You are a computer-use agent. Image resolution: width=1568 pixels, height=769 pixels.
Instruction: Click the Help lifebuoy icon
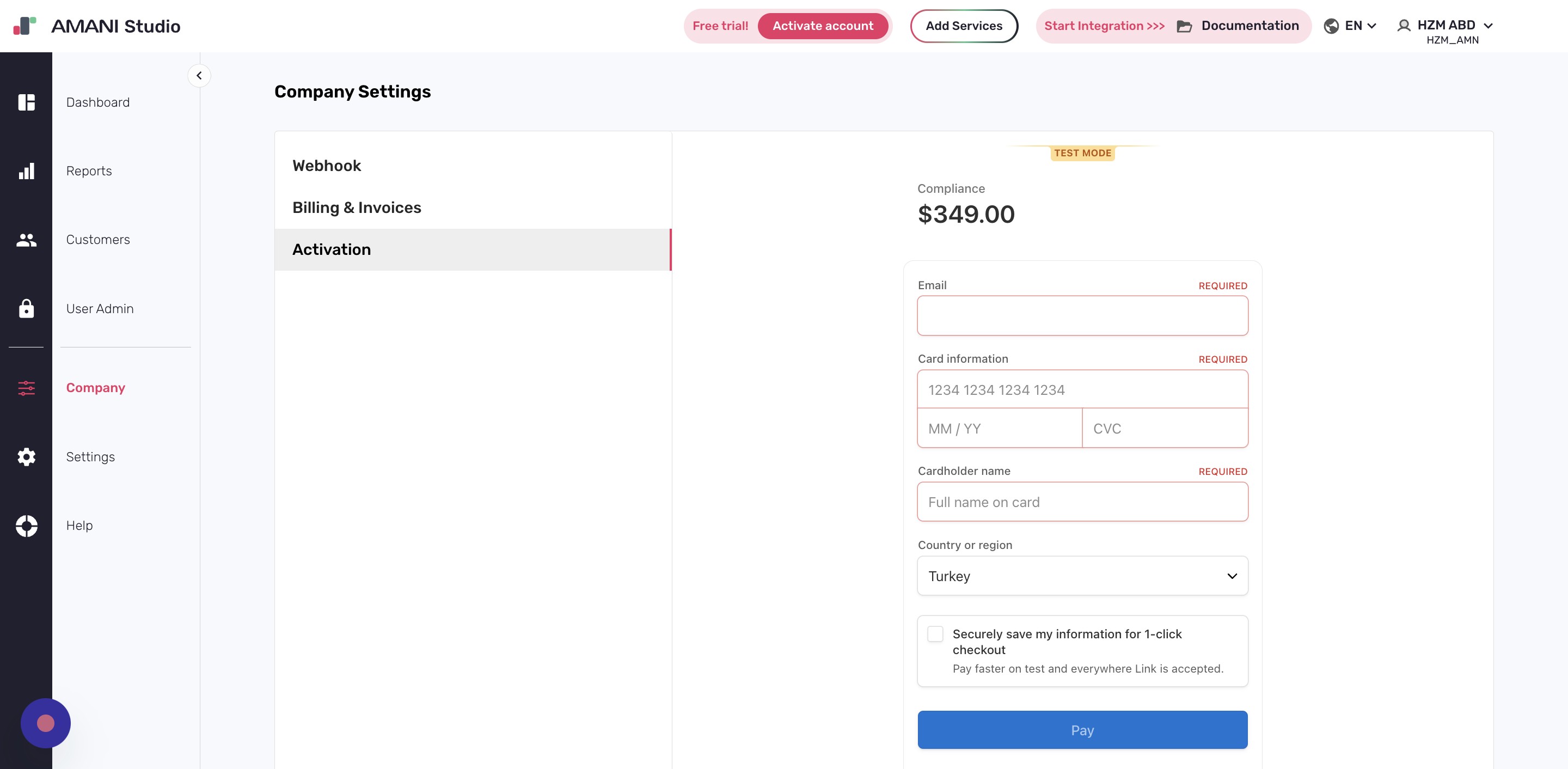click(x=27, y=526)
